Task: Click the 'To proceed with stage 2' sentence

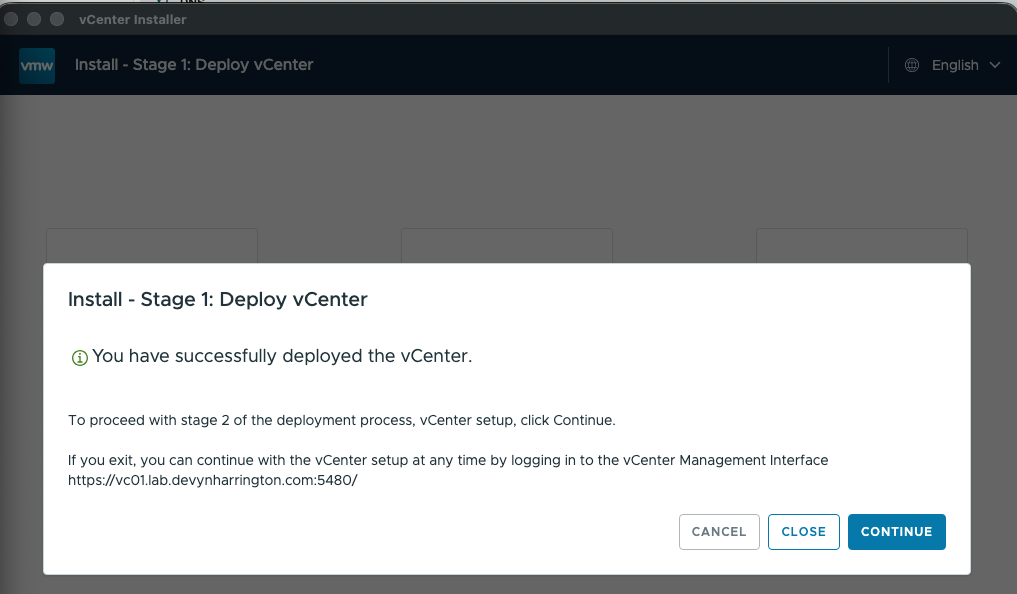Action: (342, 420)
